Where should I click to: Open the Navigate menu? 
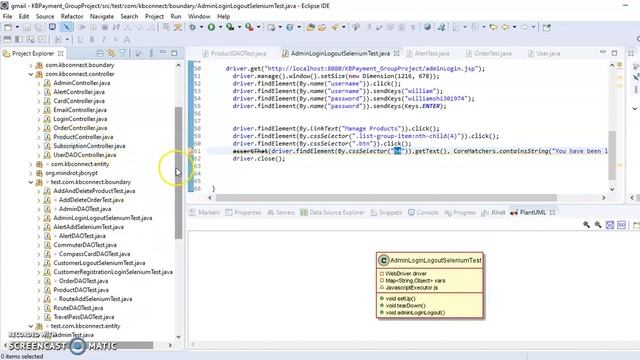pos(102,16)
